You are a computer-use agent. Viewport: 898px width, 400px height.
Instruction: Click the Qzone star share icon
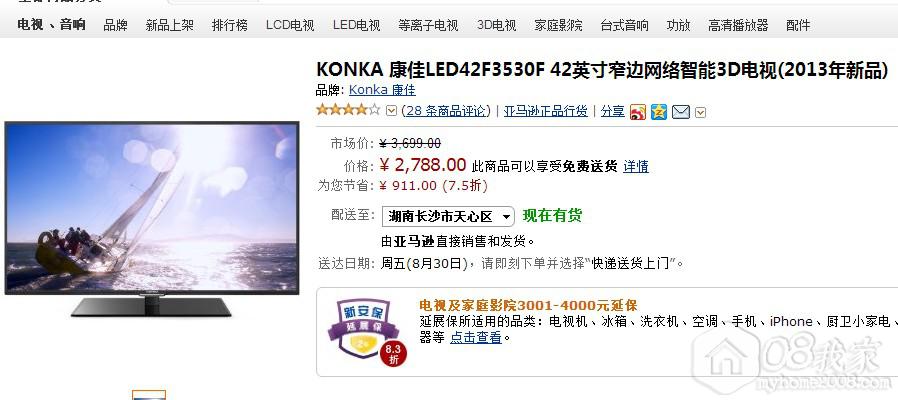click(x=659, y=112)
